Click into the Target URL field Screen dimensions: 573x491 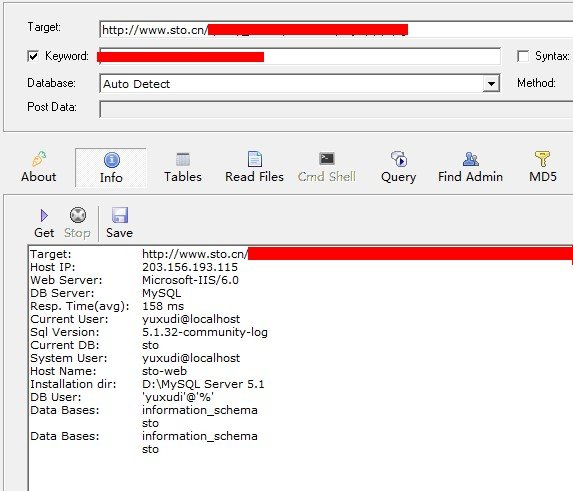(x=336, y=30)
